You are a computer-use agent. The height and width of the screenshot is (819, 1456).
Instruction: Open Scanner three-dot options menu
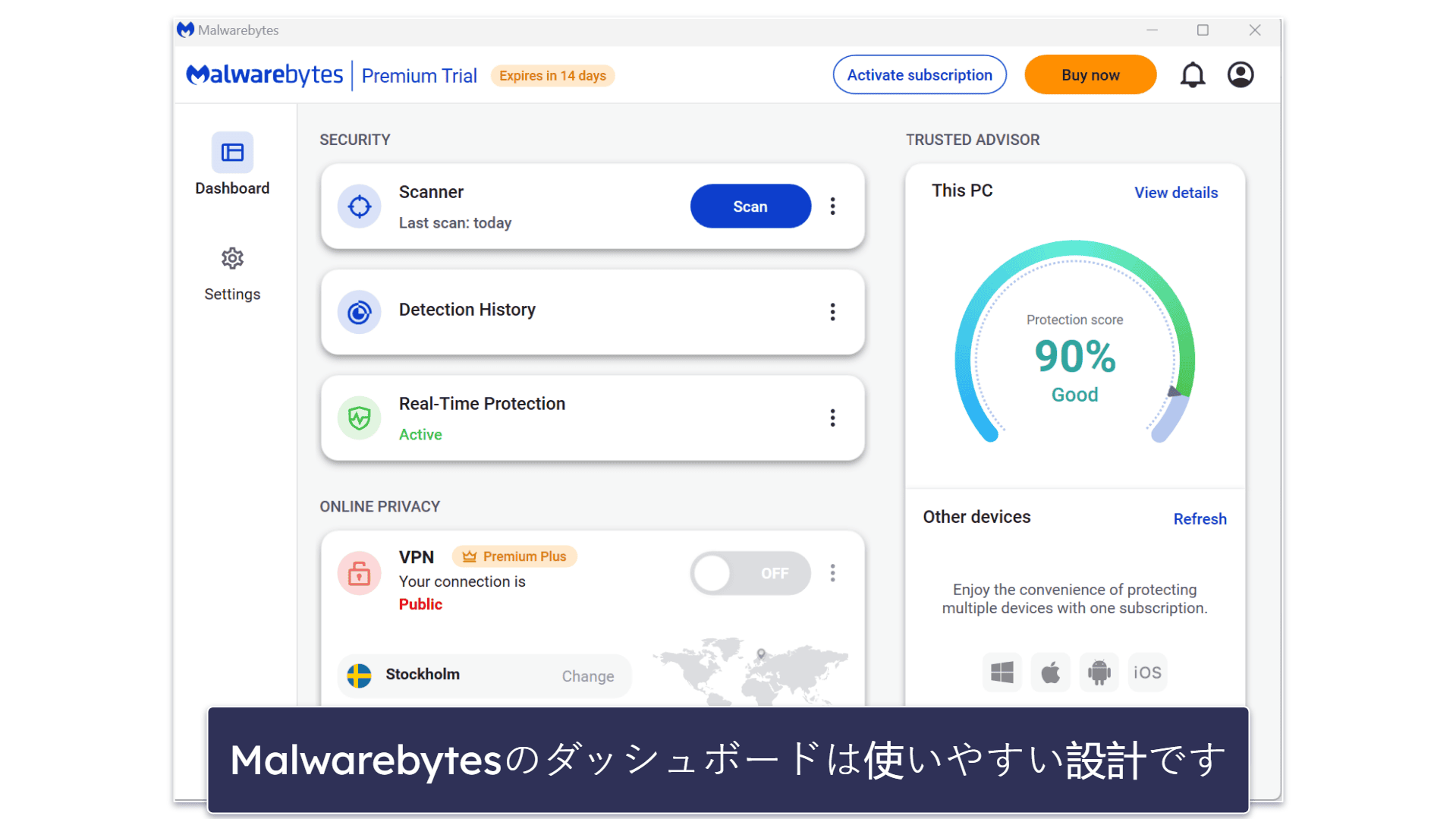[832, 206]
